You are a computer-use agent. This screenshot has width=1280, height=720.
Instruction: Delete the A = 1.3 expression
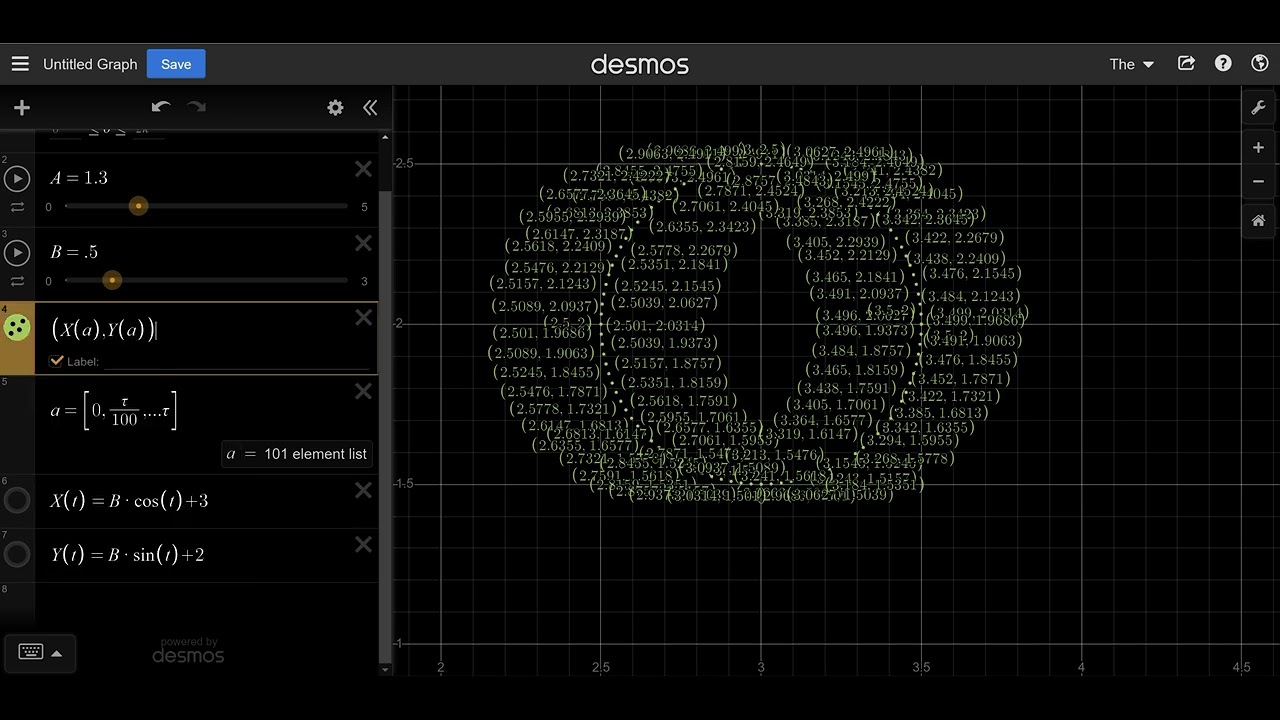click(364, 169)
